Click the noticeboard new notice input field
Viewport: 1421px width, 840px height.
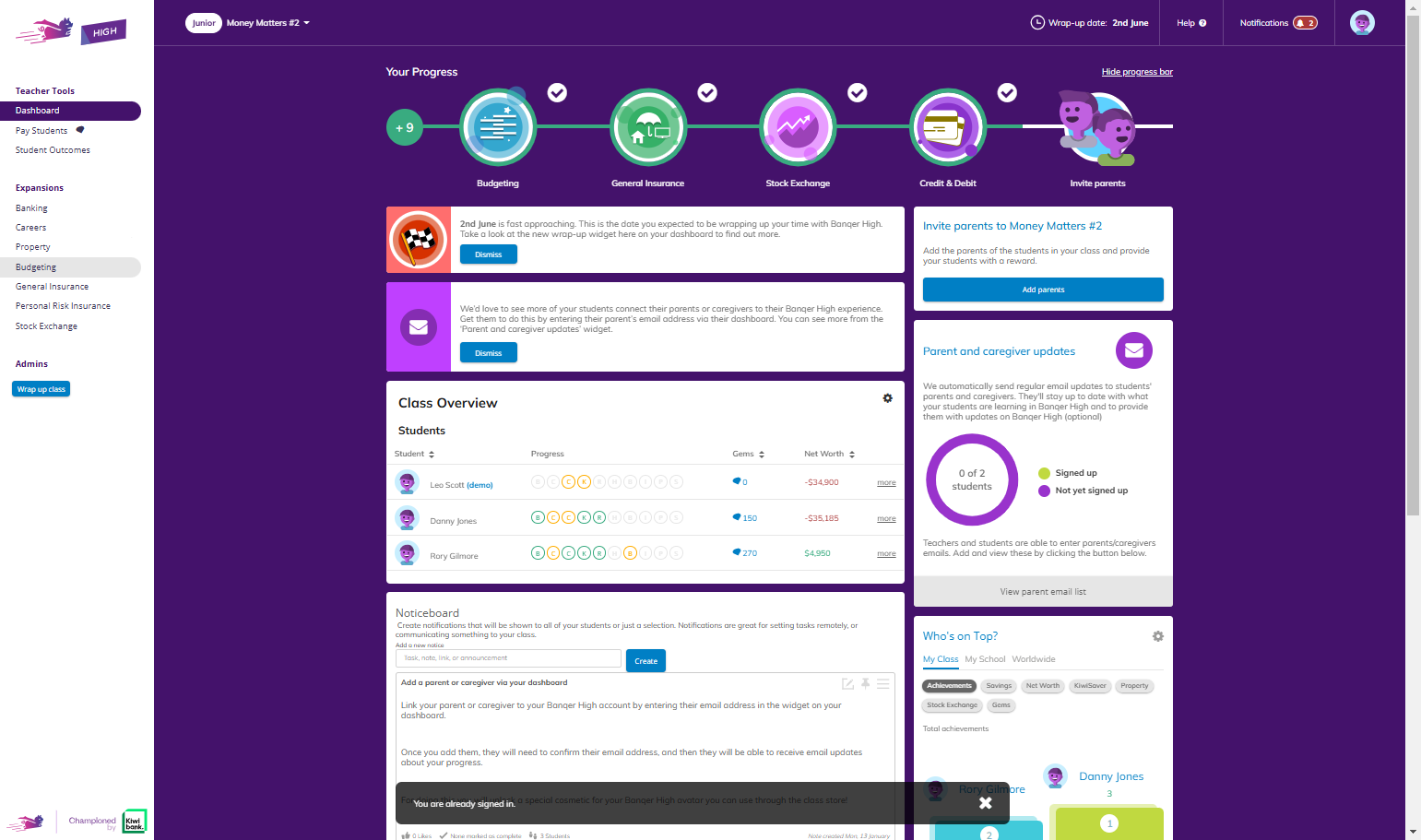[508, 658]
